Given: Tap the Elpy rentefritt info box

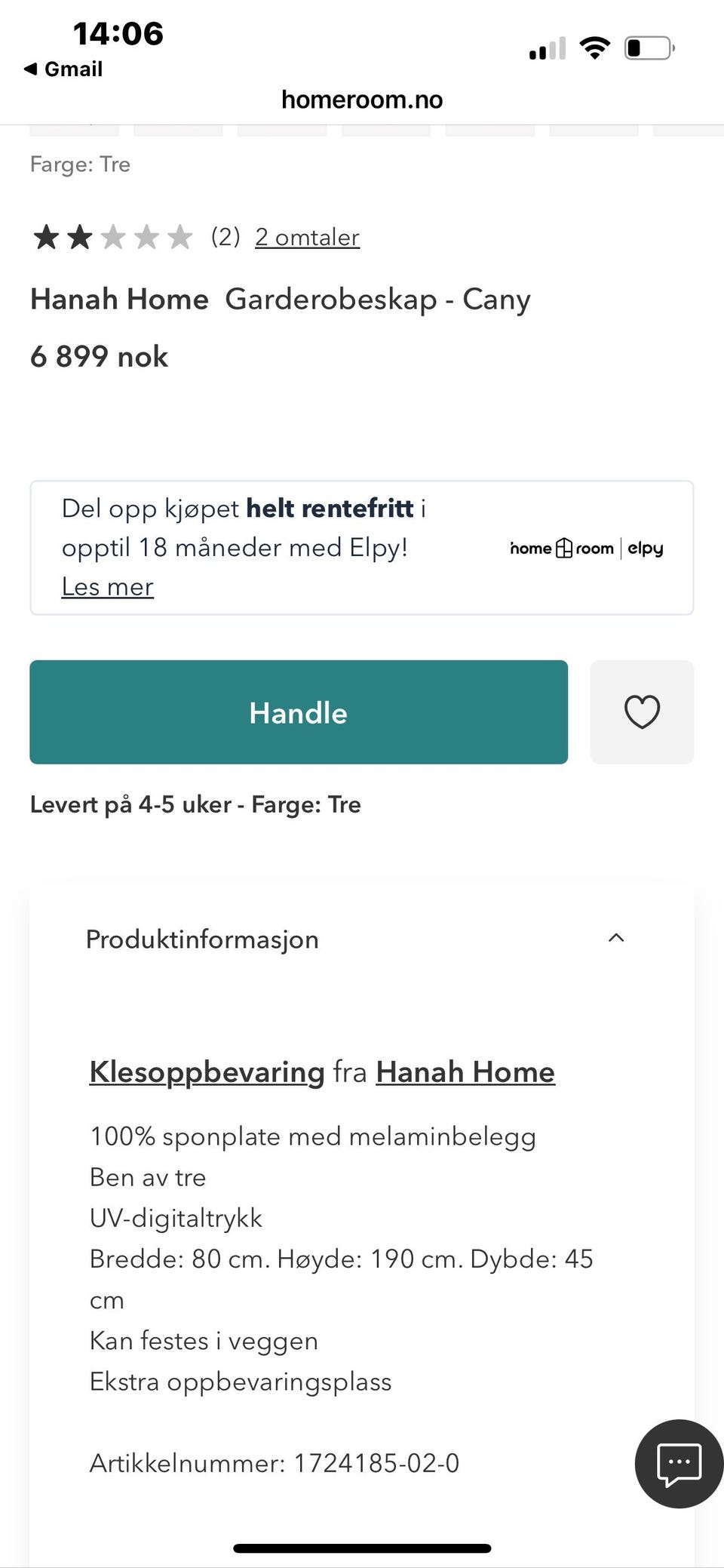Looking at the screenshot, I should tap(271, 528).
